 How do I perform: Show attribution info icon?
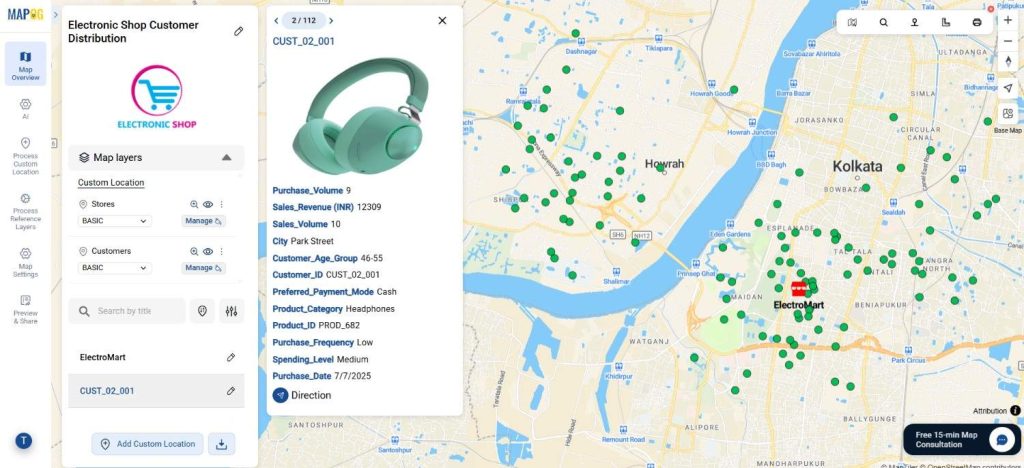coord(1016,411)
